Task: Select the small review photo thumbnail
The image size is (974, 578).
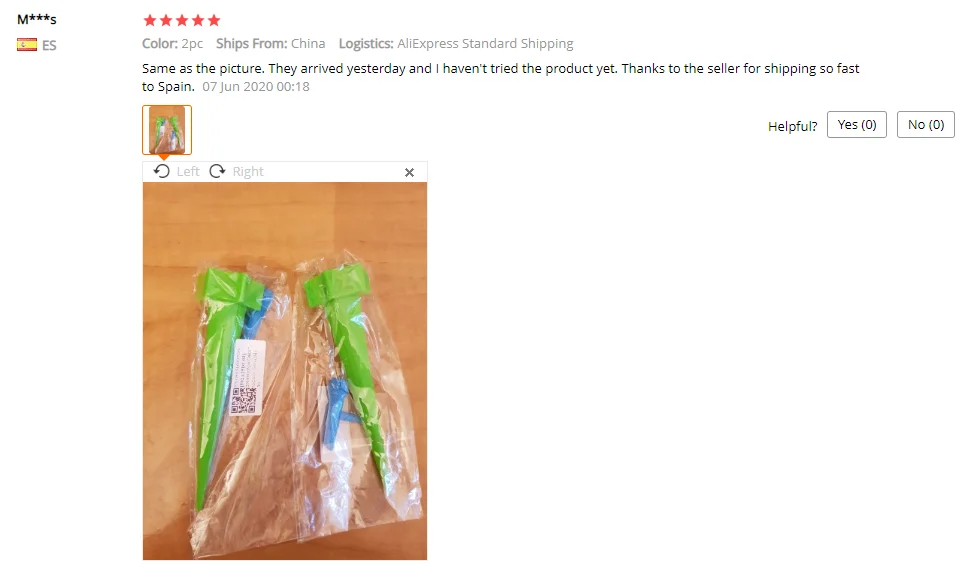Action: tap(166, 129)
